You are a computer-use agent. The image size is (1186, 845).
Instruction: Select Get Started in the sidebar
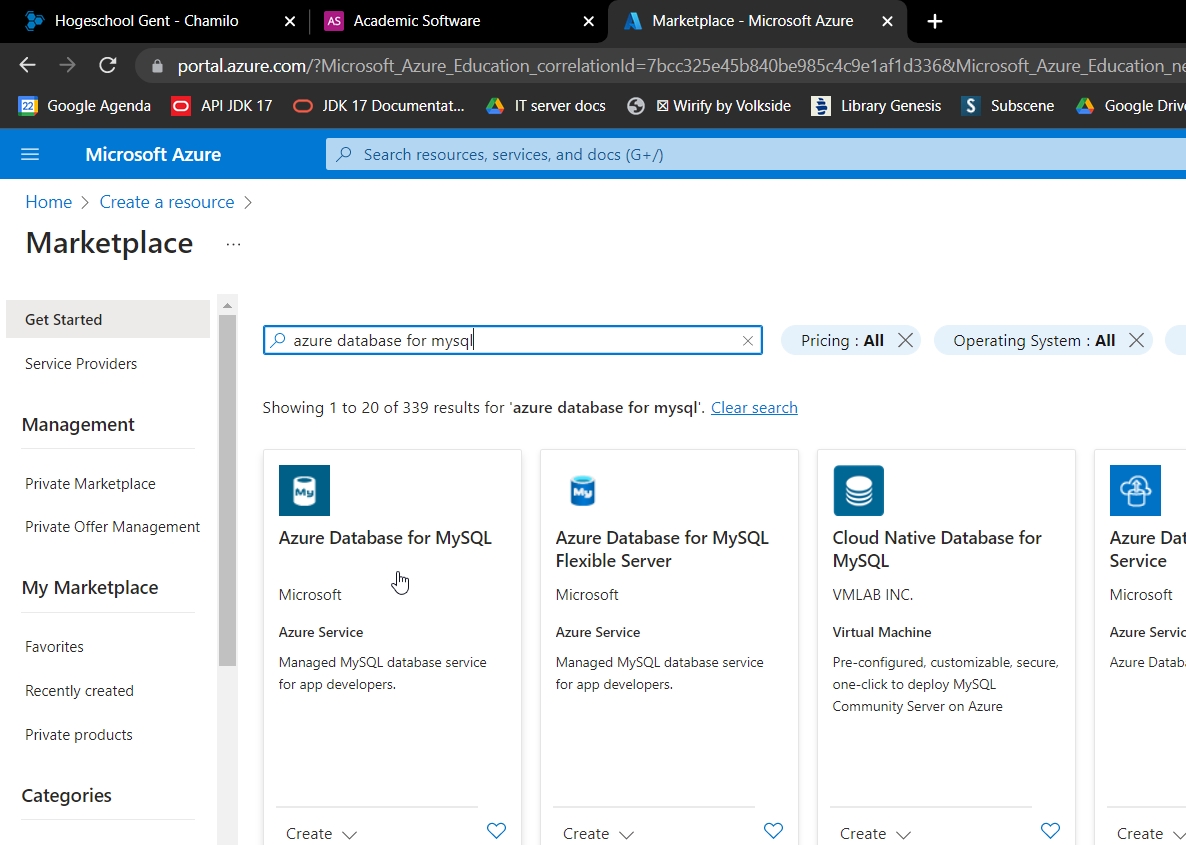(107, 319)
